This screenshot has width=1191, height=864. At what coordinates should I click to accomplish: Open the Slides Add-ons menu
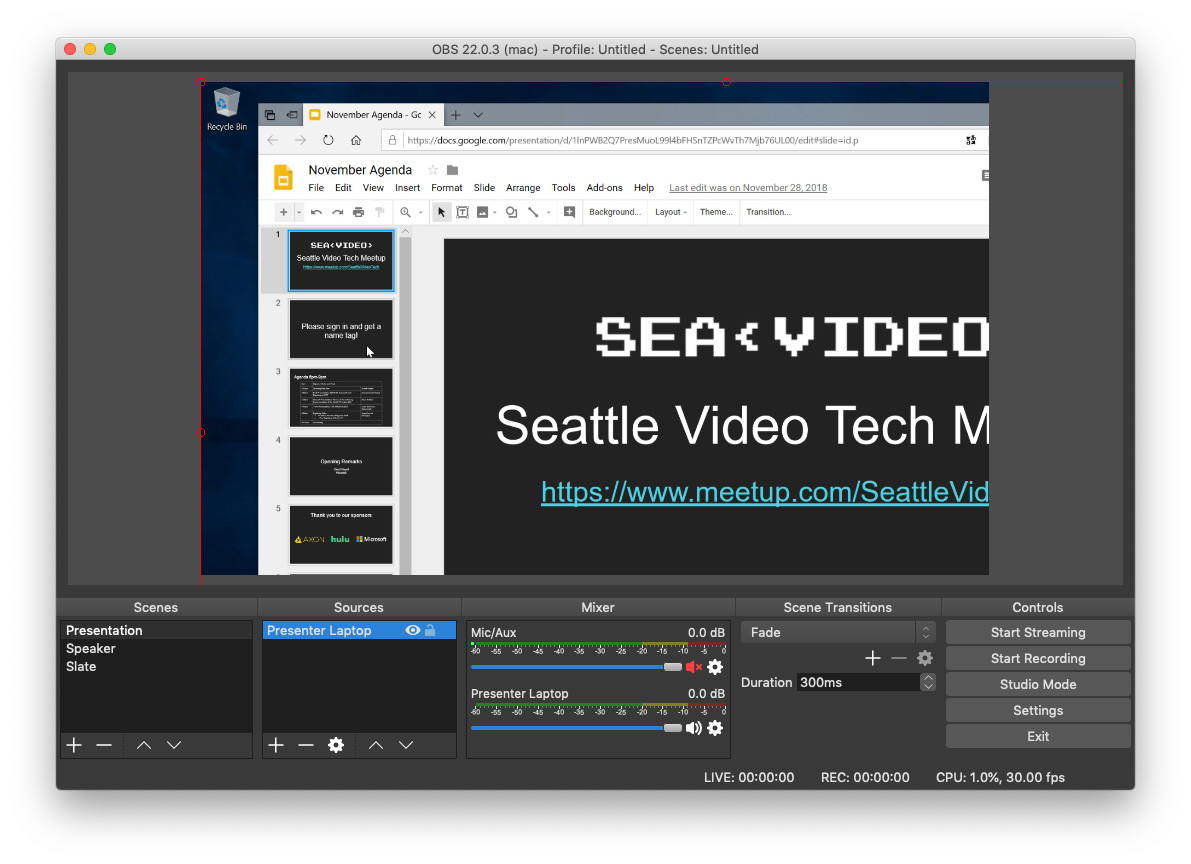(x=605, y=188)
